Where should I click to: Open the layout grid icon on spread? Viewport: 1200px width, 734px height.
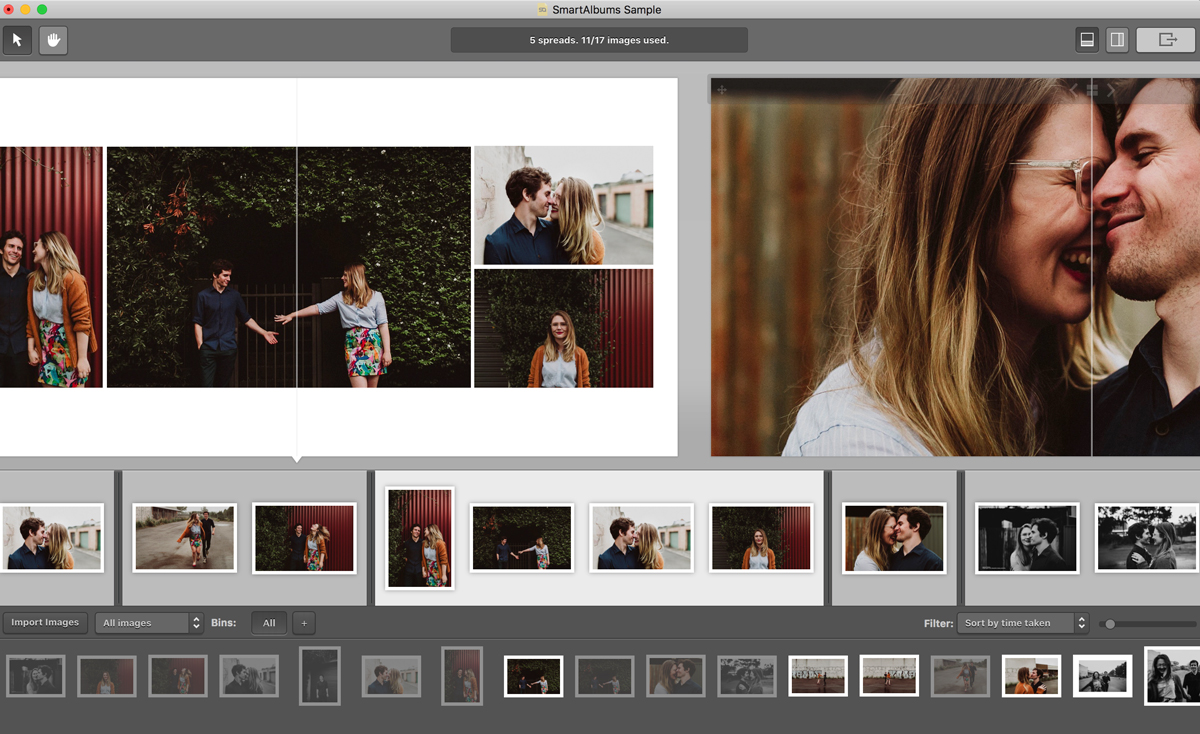pos(1092,90)
